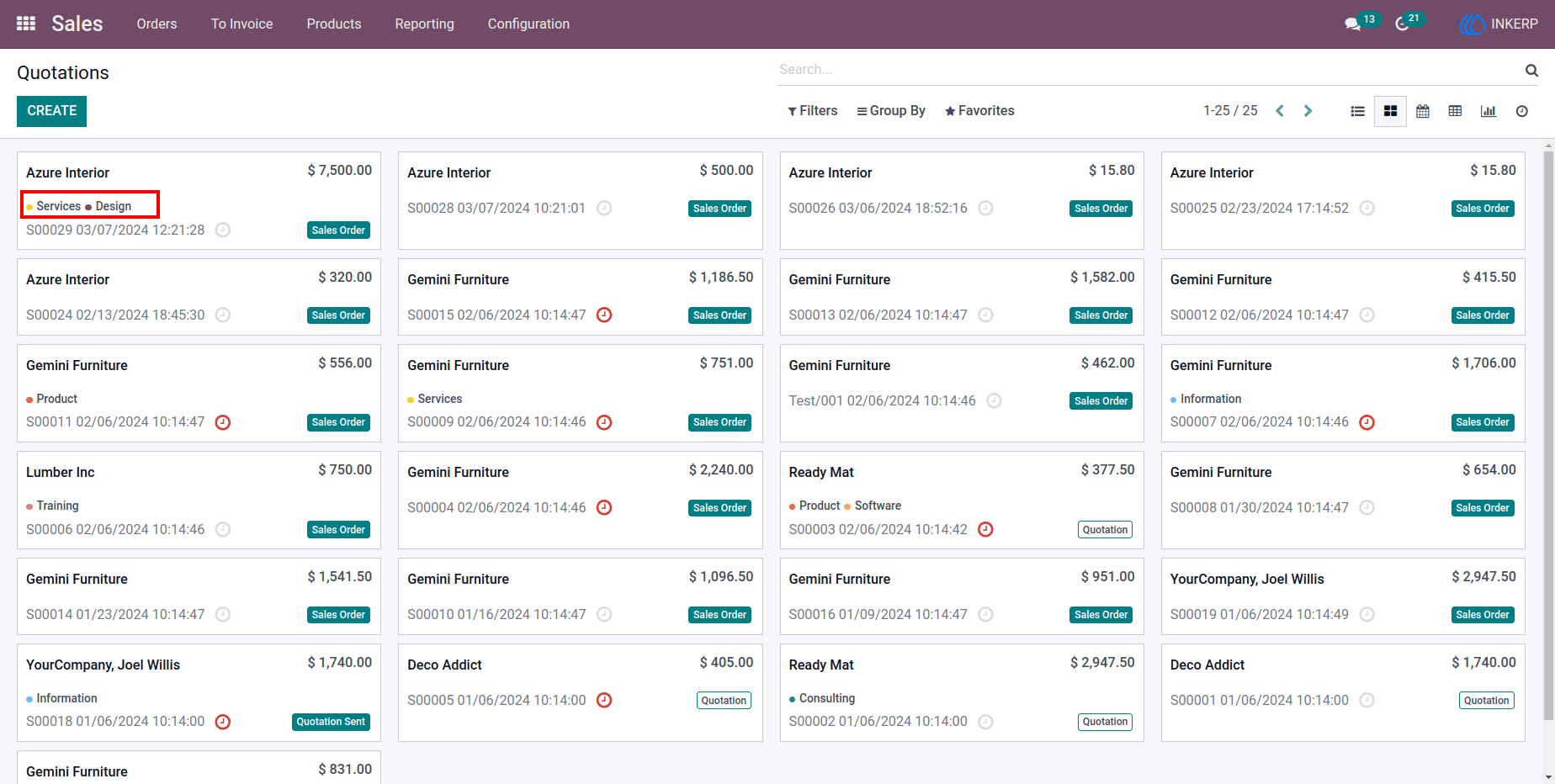Click red activity clock on S00005 card
1555x784 pixels.
click(604, 700)
